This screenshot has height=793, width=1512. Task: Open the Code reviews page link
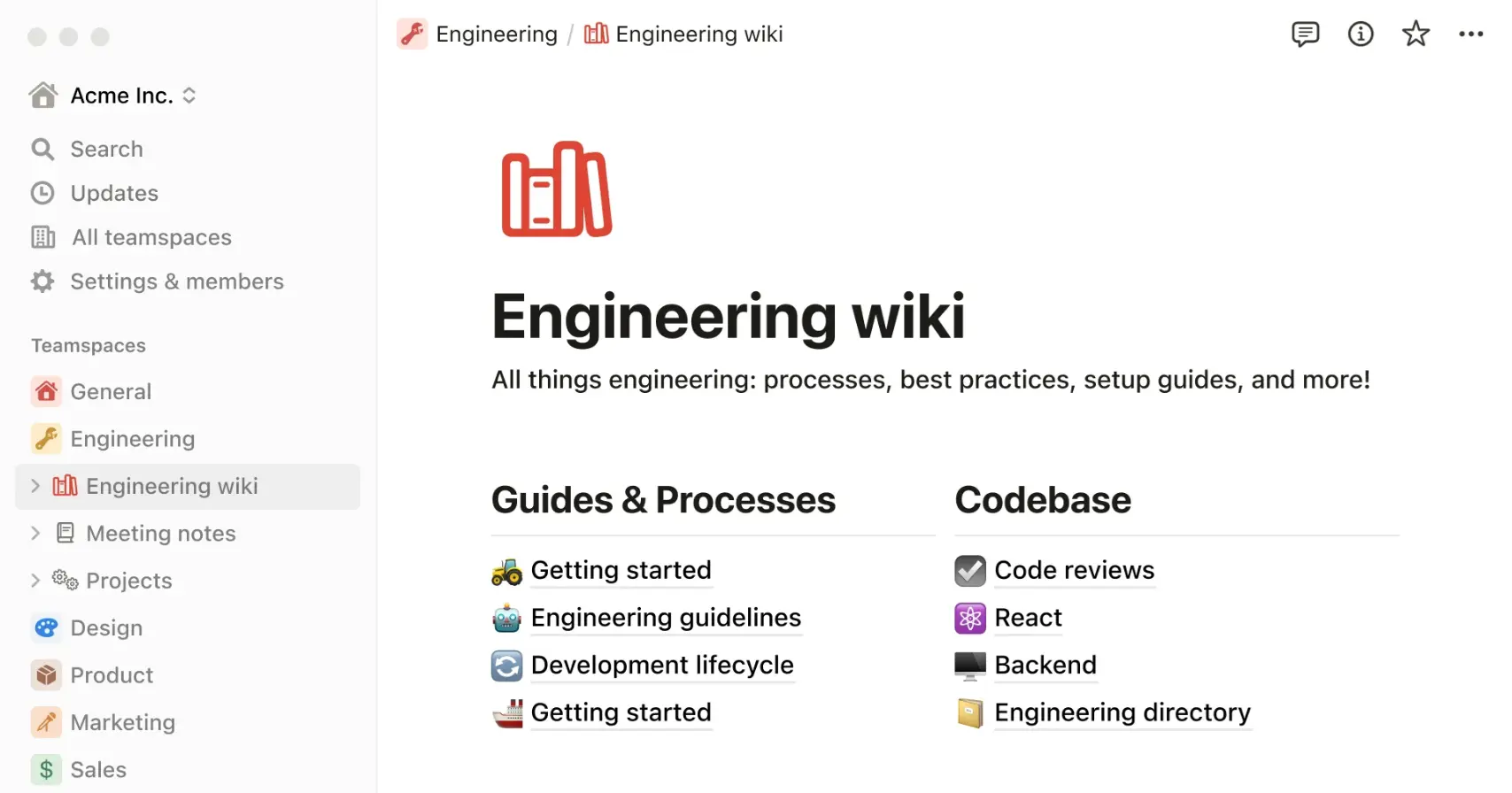[1074, 571]
